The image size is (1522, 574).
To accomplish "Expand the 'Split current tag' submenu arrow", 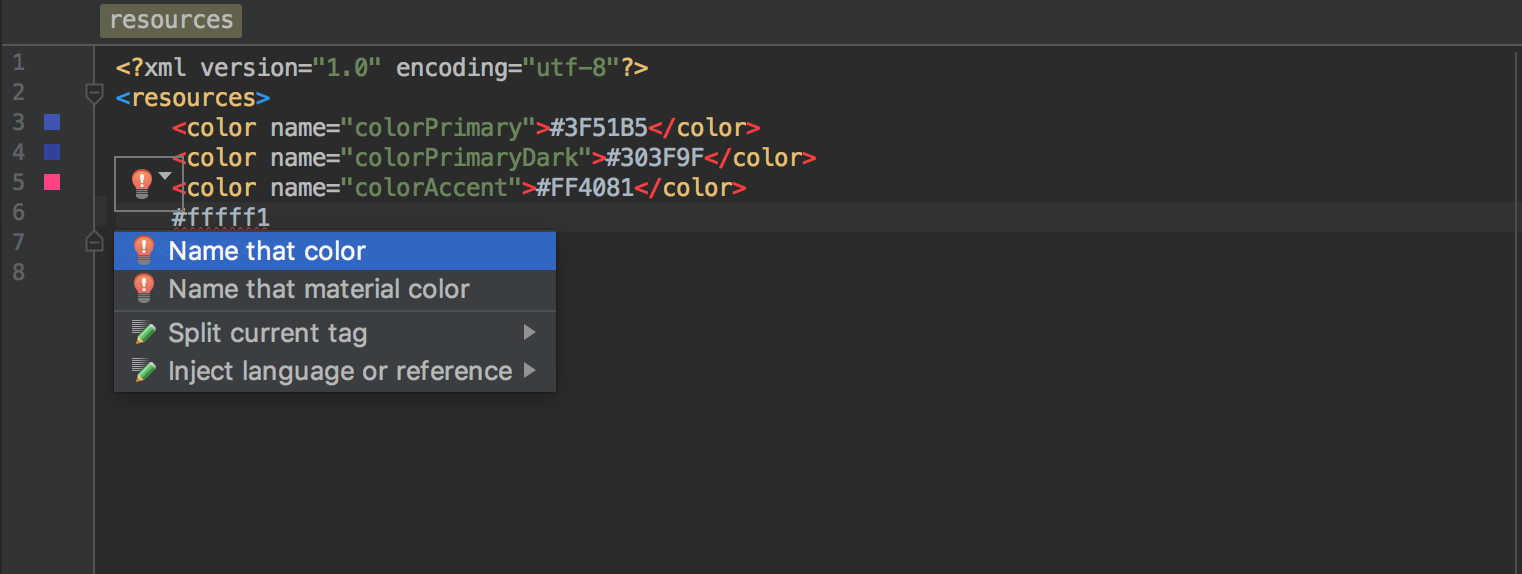I will 529,333.
